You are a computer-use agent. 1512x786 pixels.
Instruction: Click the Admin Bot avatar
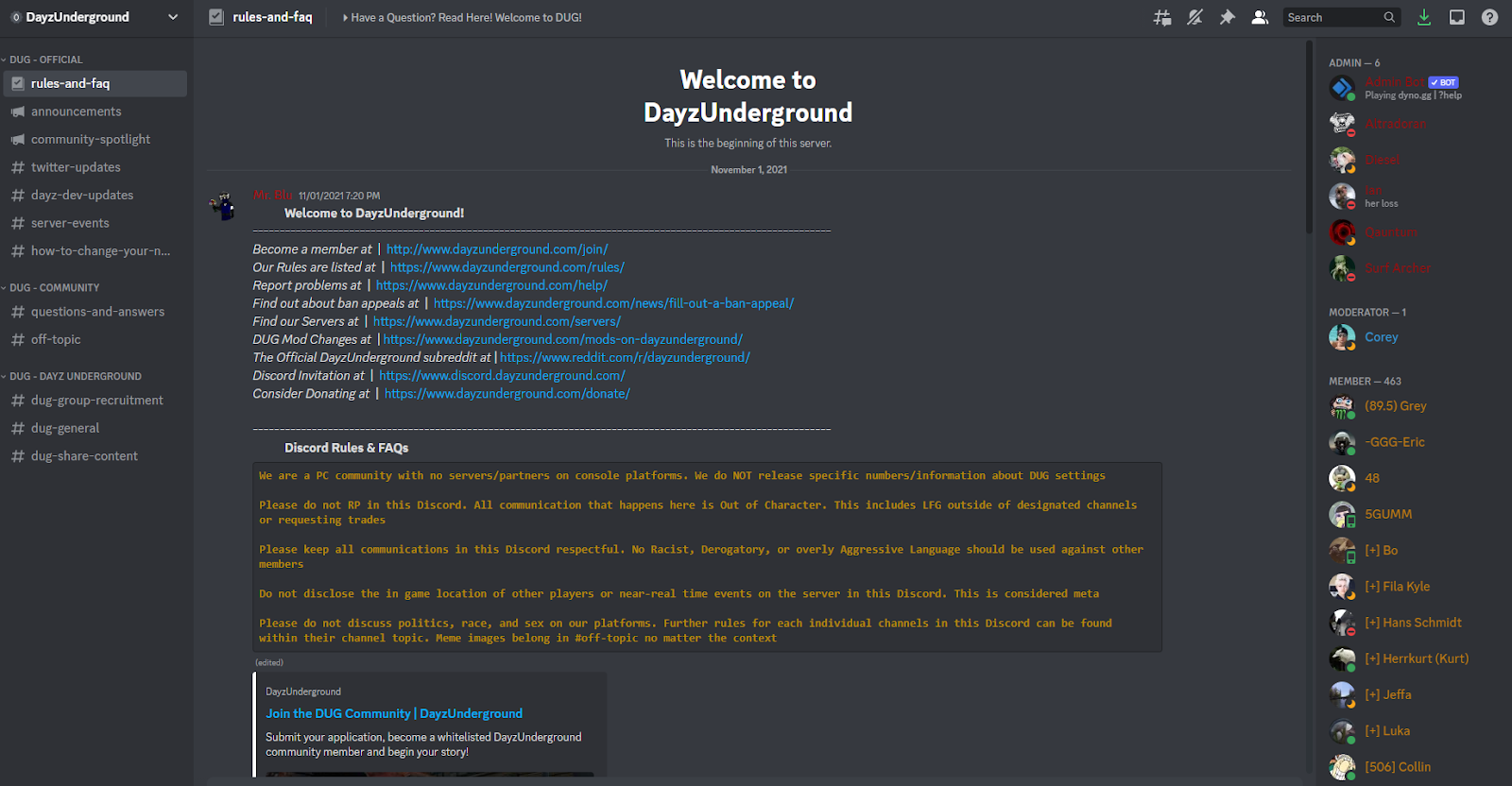click(x=1342, y=88)
